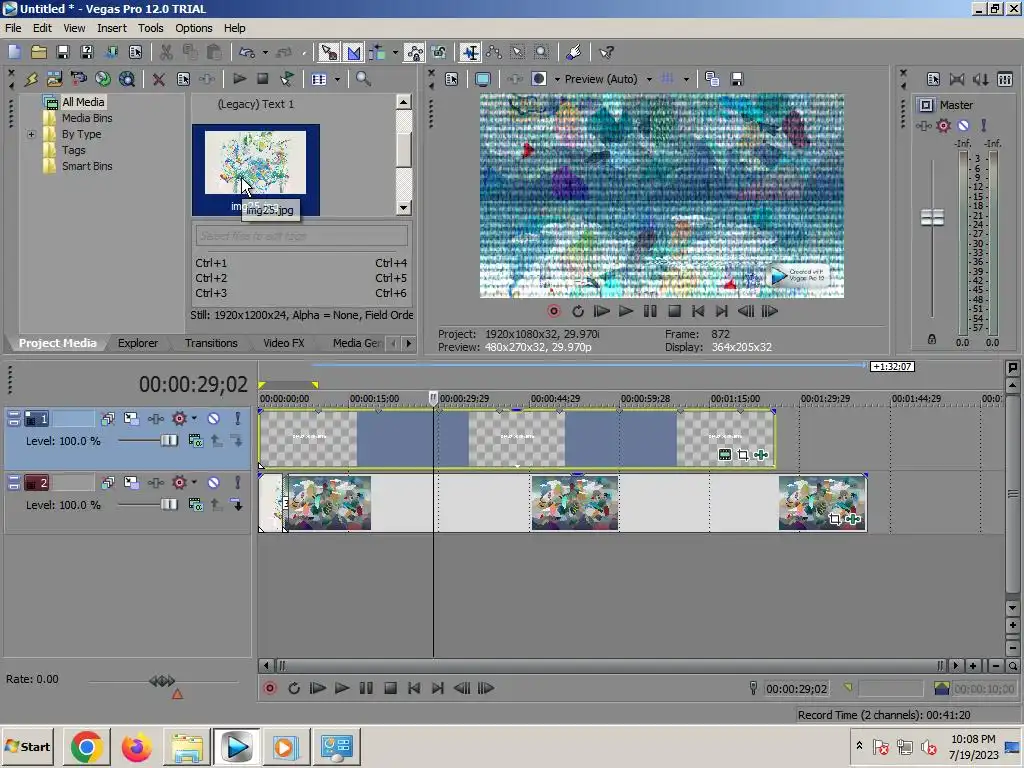This screenshot has height=768, width=1024.
Task: Select the img25.jpg media thumbnail
Action: [255, 170]
